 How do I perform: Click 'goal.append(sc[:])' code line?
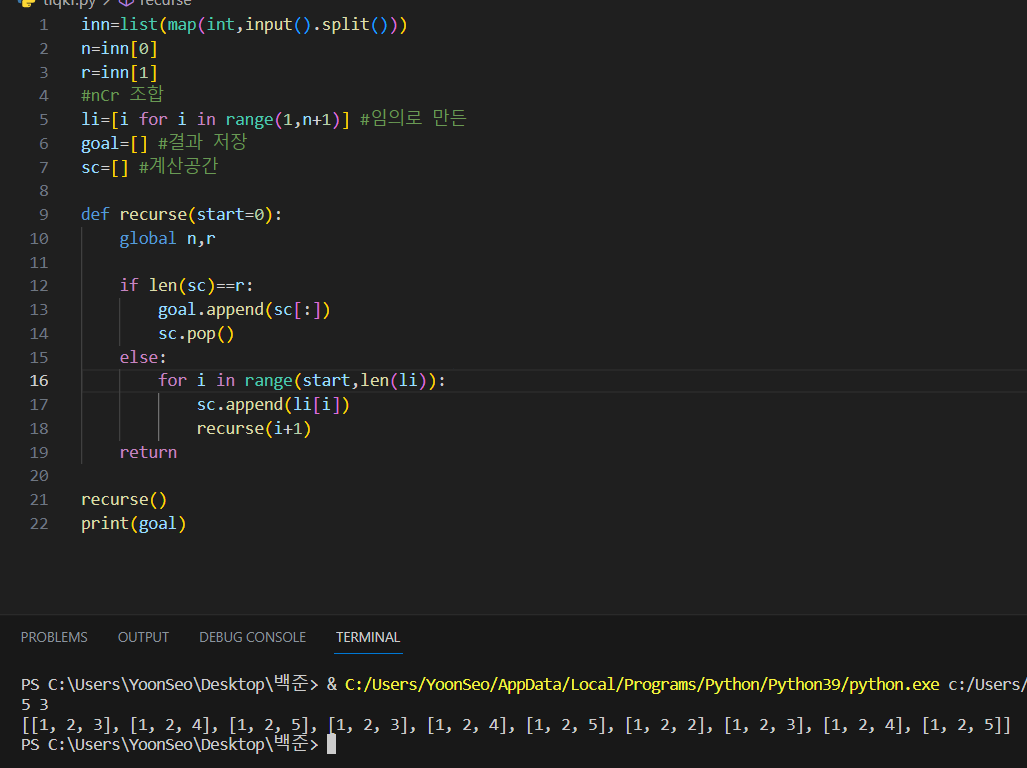pos(244,310)
